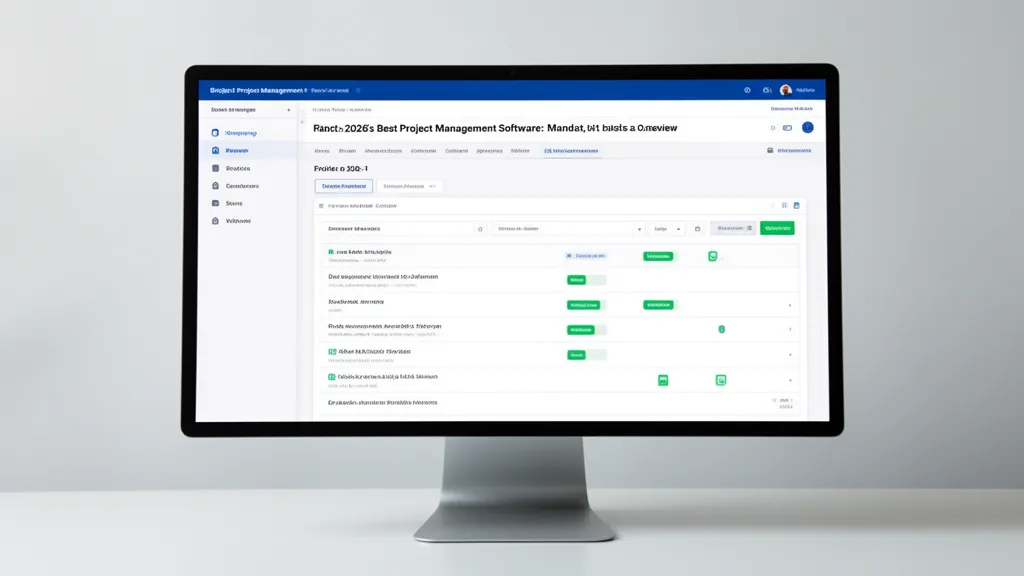Image resolution: width=1024 pixels, height=576 pixels.
Task: Click into the search field in filter row
Action: pos(398,229)
